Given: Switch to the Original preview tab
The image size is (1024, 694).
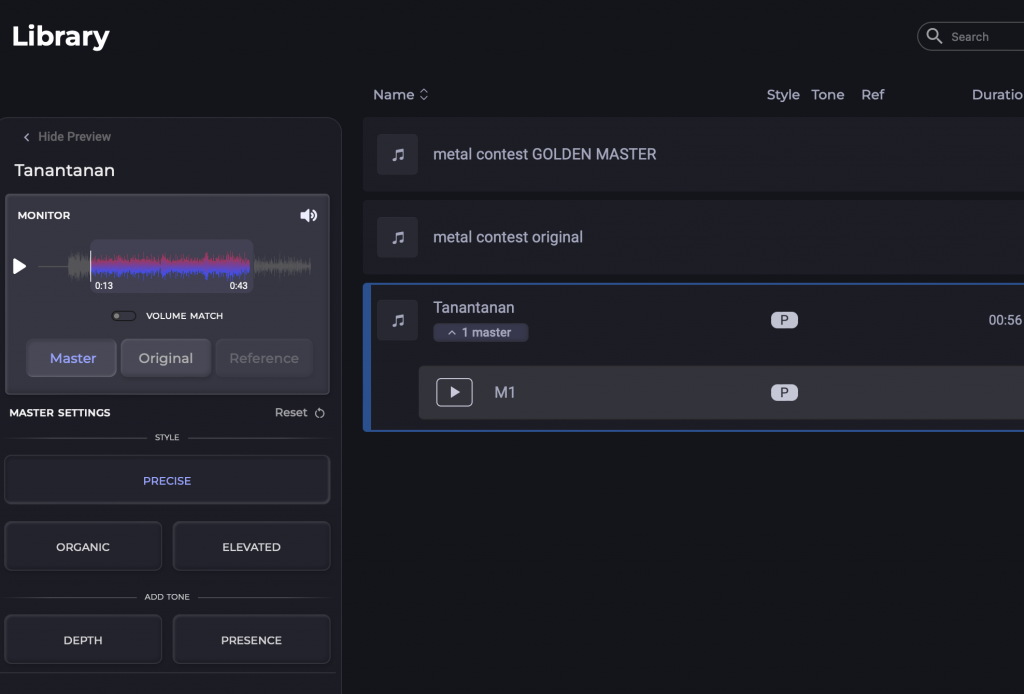Looking at the screenshot, I should [165, 357].
